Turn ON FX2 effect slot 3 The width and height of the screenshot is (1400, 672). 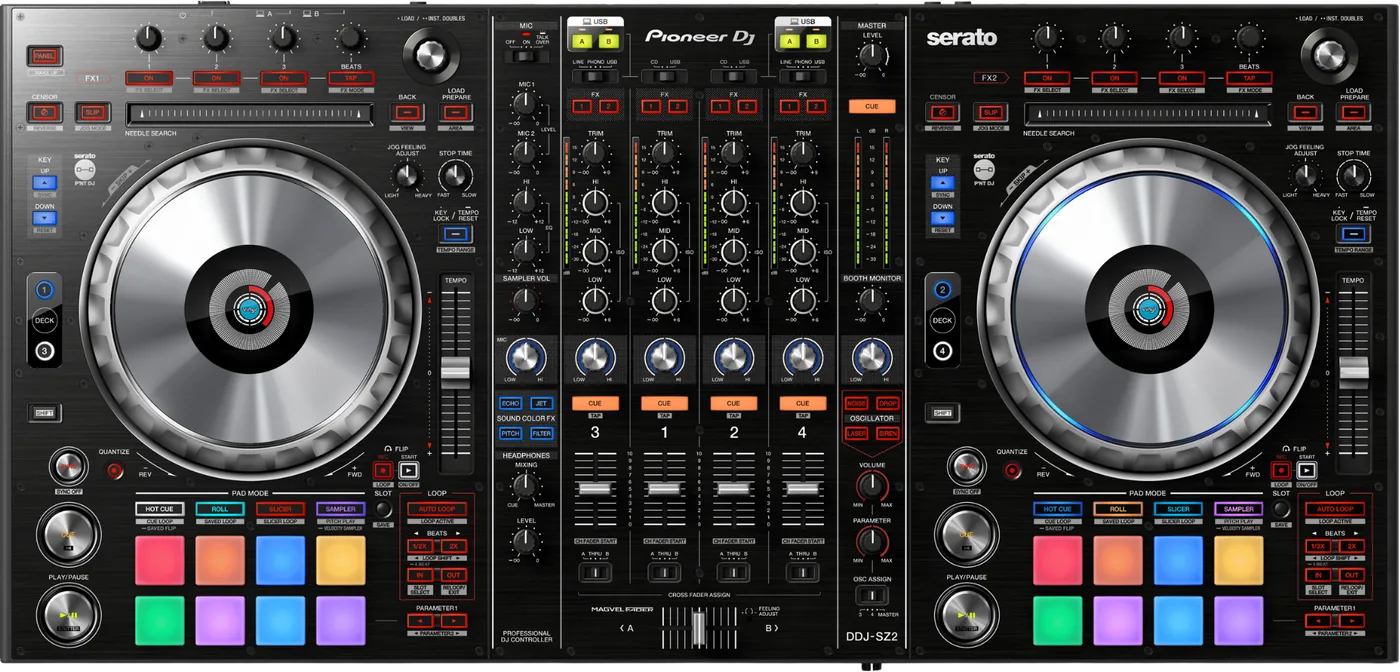click(1182, 78)
